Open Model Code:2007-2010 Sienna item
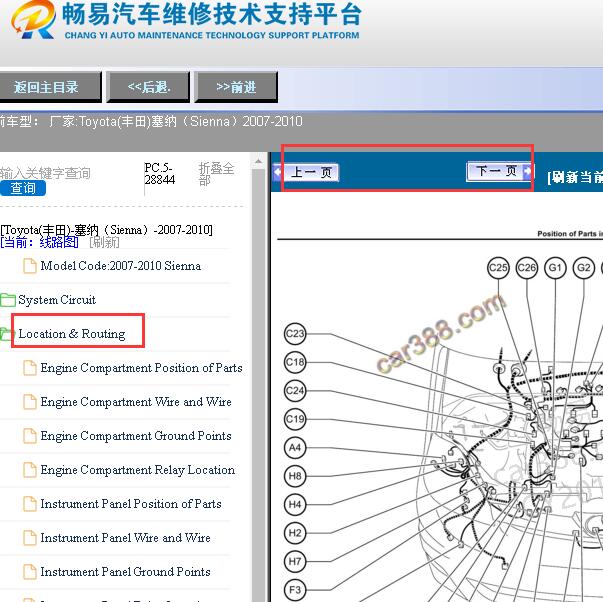Image resolution: width=603 pixels, height=602 pixels. pos(121,266)
